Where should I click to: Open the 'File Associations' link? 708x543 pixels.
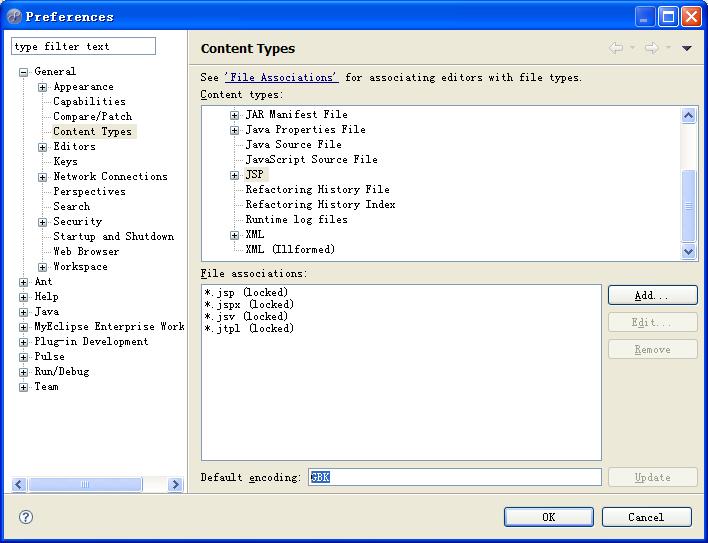pyautogui.click(x=281, y=78)
